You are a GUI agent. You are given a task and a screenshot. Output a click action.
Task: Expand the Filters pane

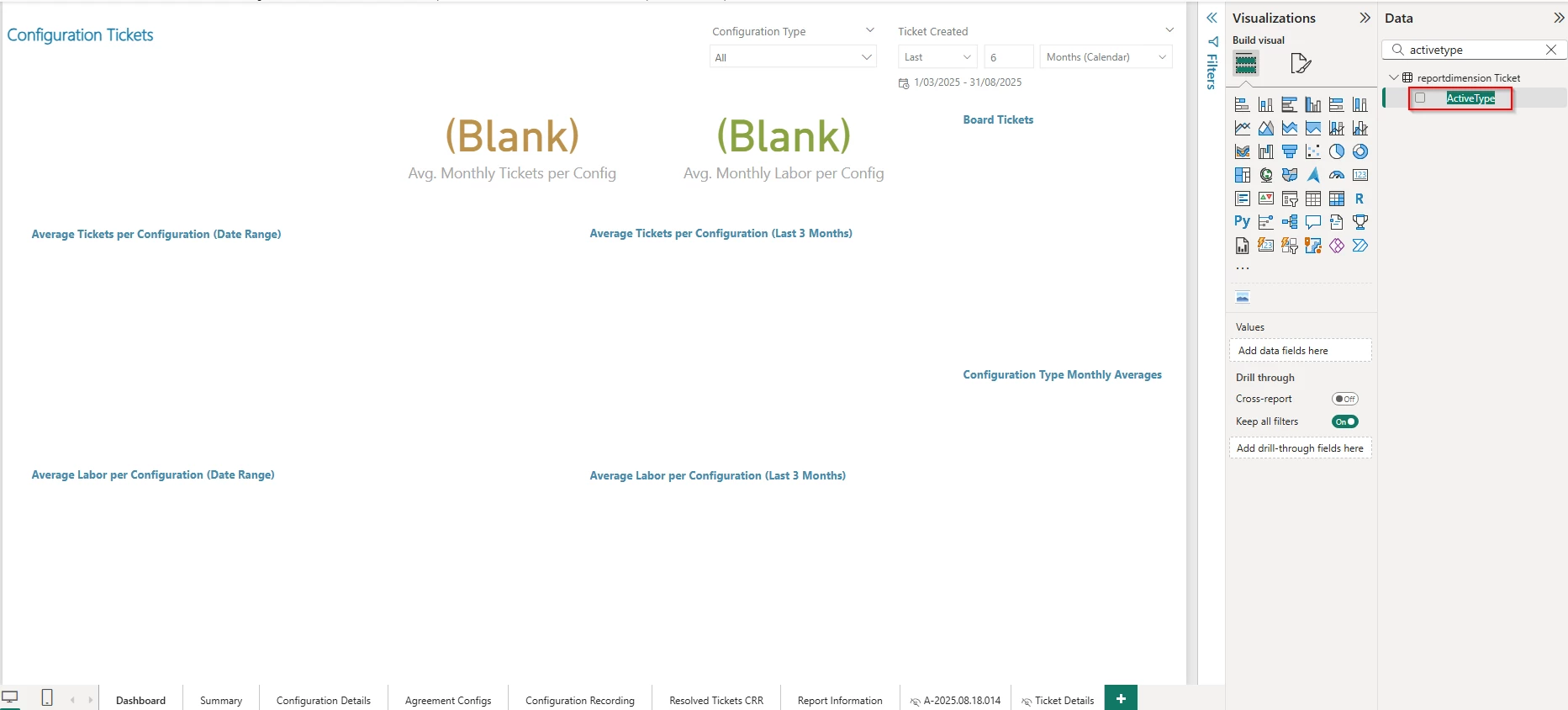(1212, 18)
